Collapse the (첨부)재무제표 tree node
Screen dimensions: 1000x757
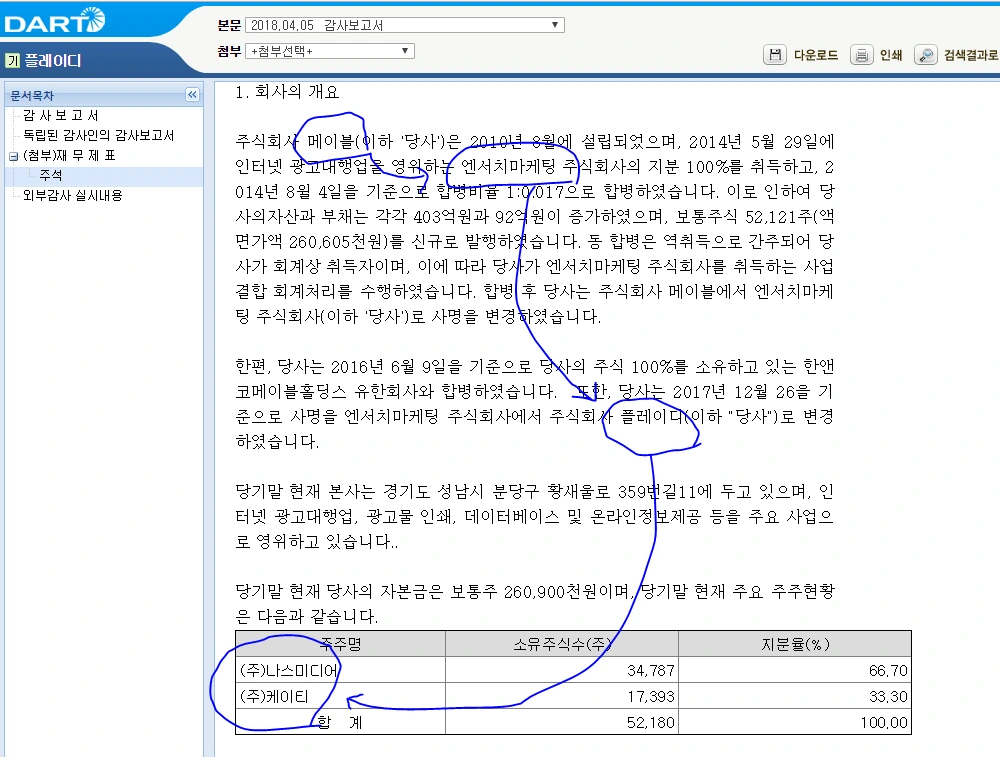pyautogui.click(x=13, y=156)
